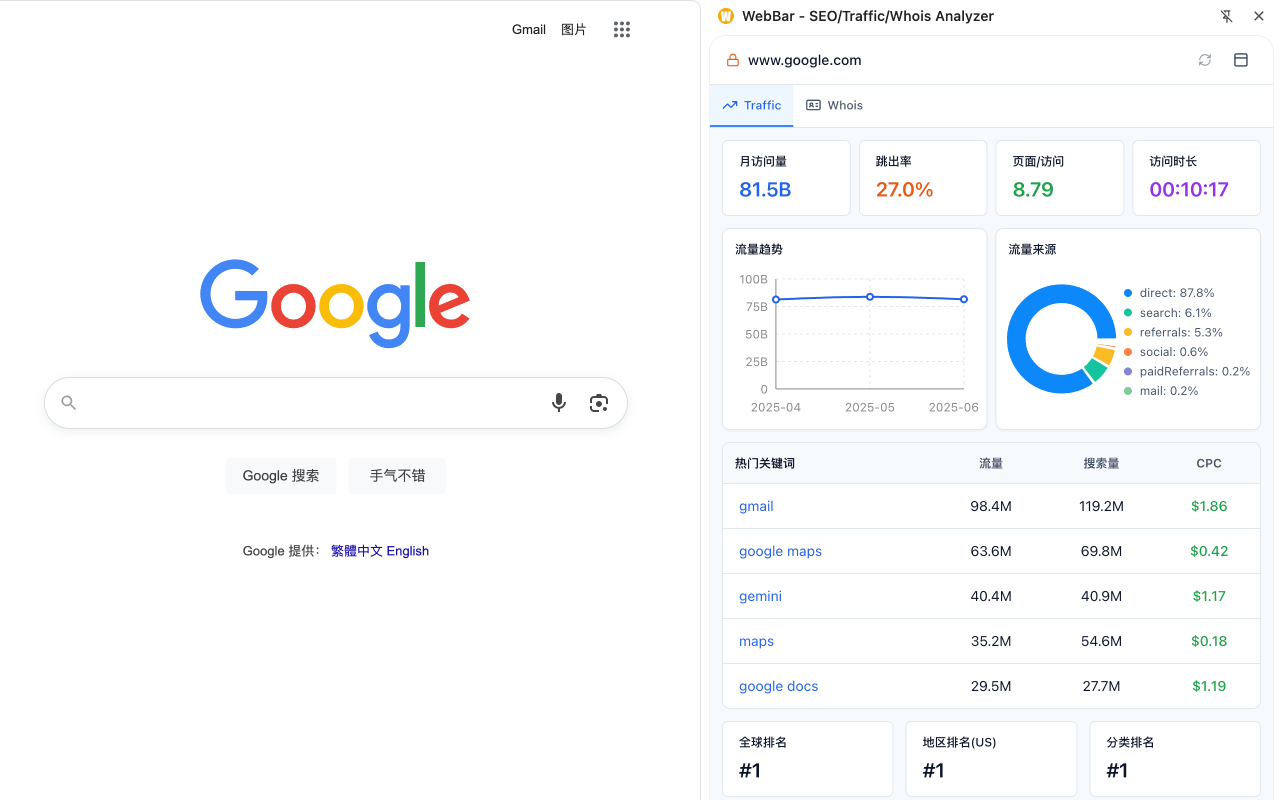This screenshot has width=1280, height=800.
Task: Open the google maps keyword link
Action: (x=780, y=551)
